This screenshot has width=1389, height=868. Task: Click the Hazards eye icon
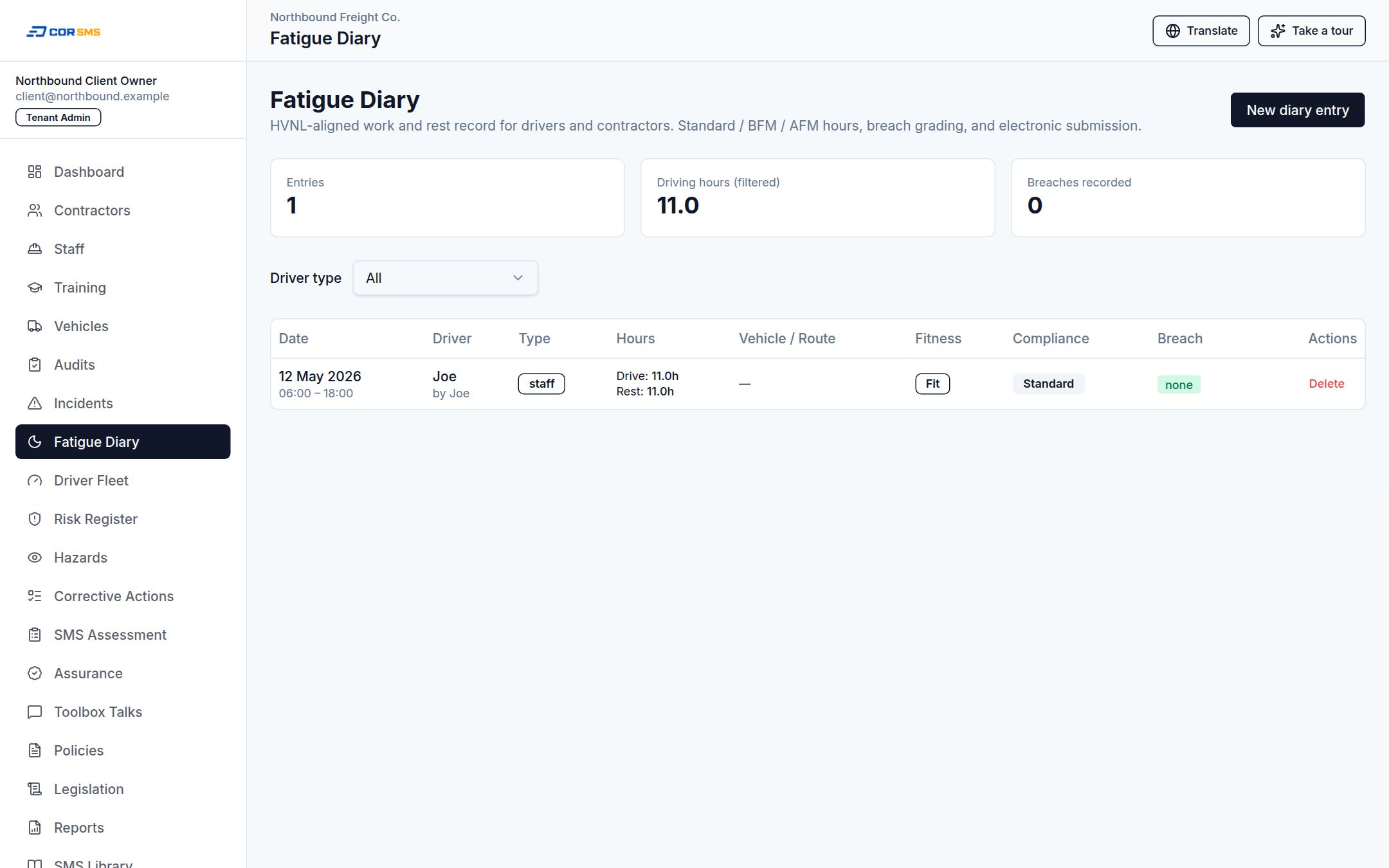35,557
